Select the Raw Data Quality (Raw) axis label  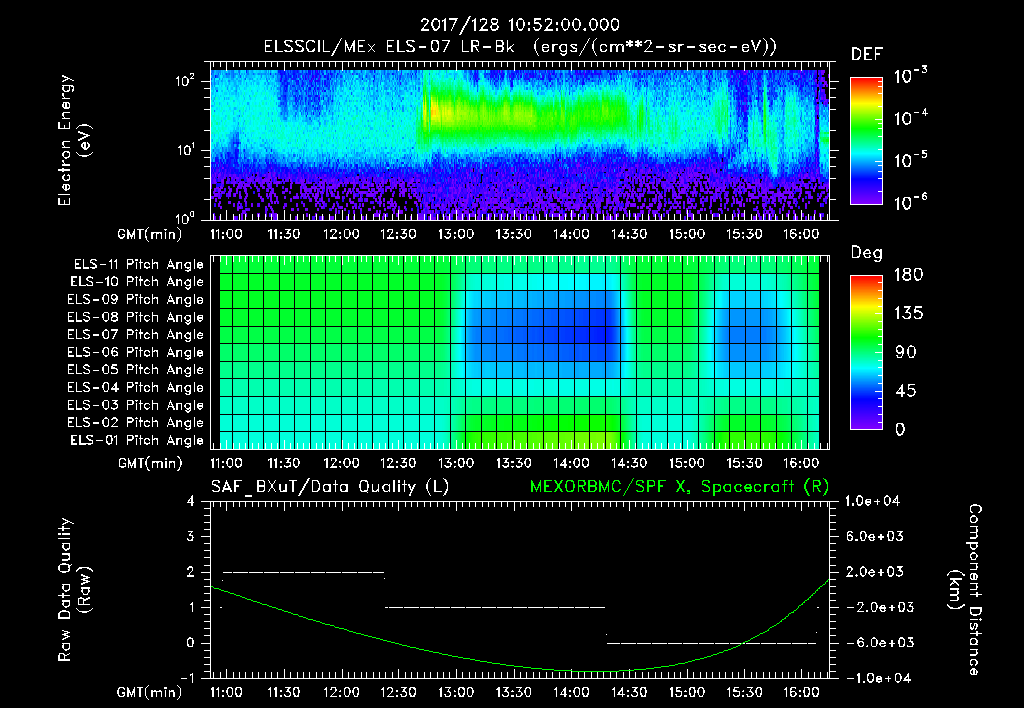[74, 589]
